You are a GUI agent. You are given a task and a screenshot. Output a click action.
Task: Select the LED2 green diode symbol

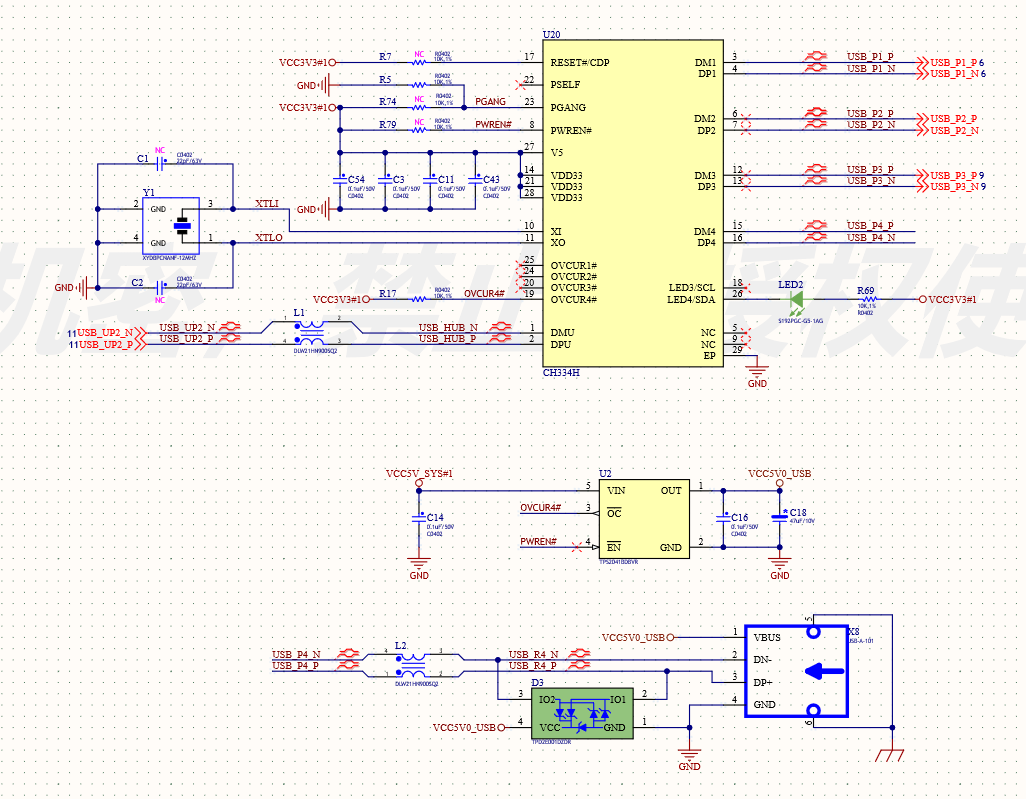click(797, 300)
